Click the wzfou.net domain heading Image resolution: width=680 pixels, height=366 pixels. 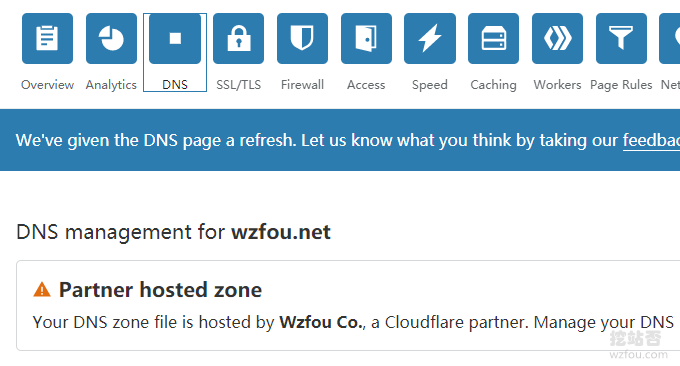tap(281, 232)
